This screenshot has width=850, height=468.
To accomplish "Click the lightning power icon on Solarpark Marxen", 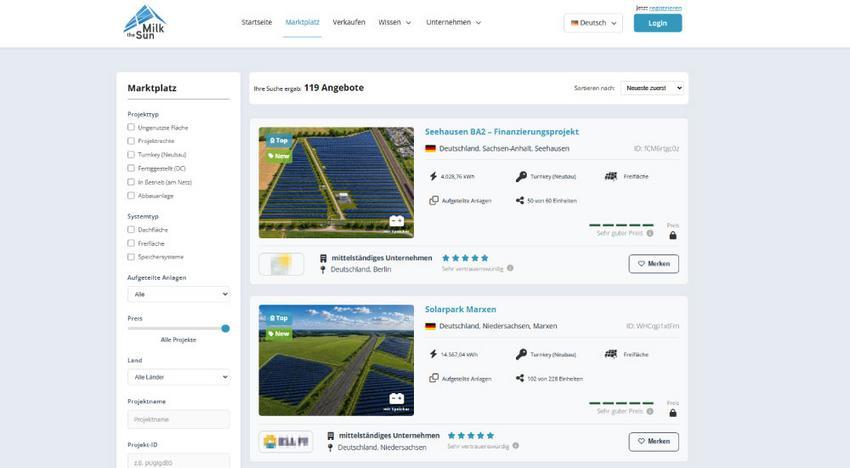I will 433,354.
